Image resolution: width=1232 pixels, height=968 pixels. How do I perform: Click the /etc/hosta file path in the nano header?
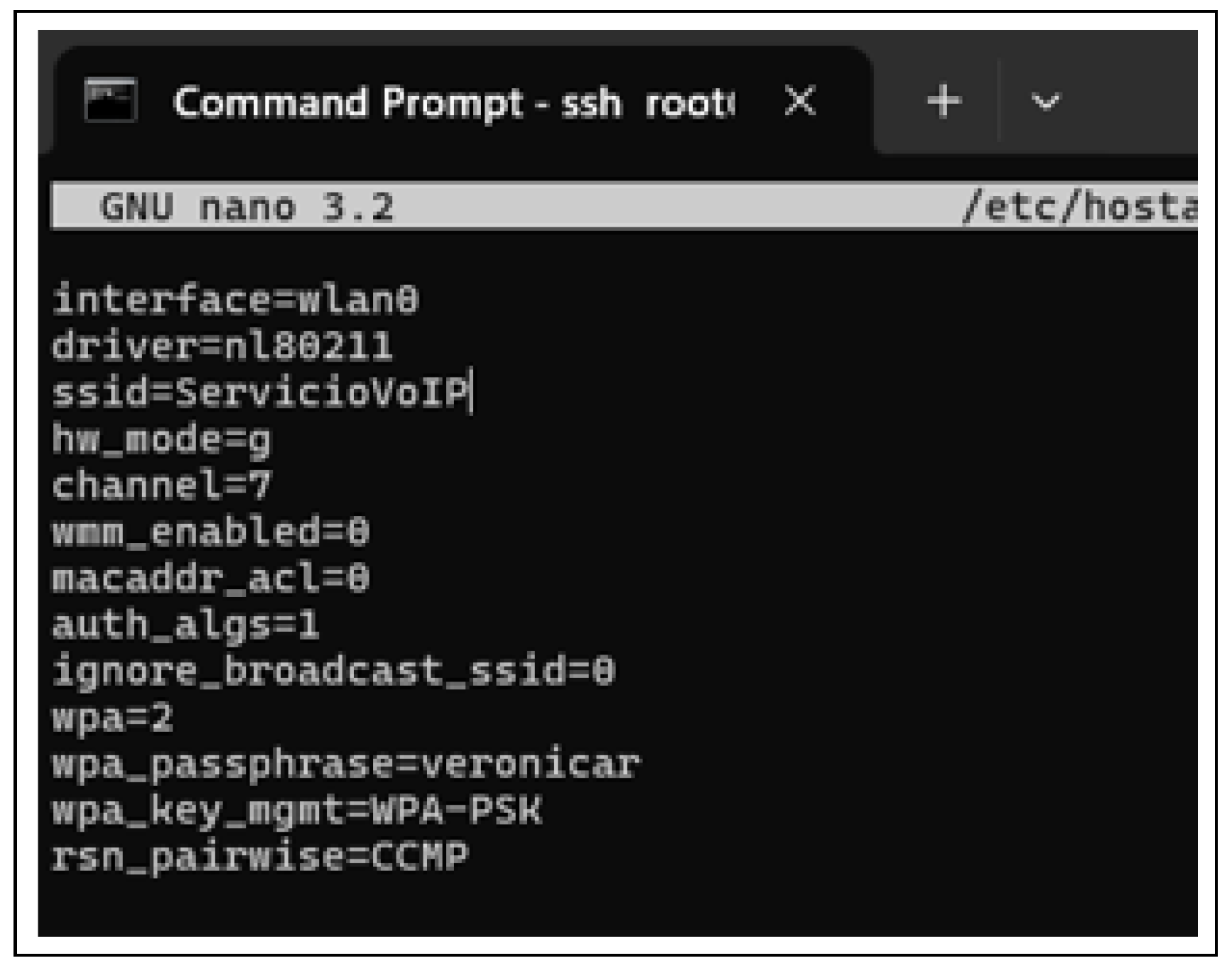pos(1079,207)
